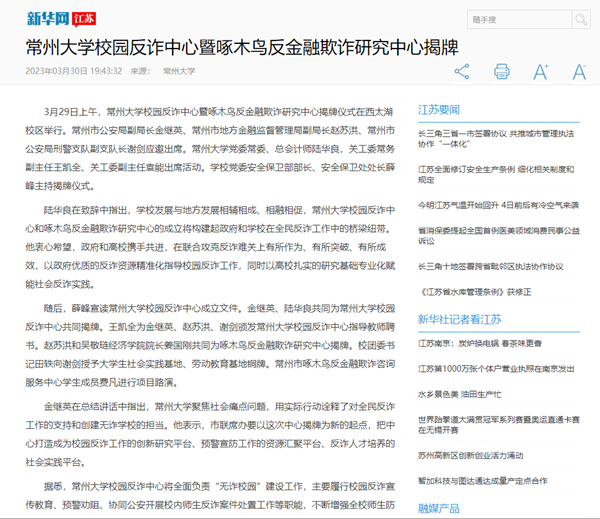This screenshot has width=600, height=519.
Task: Decrease font size with A- icon
Action: pyautogui.click(x=579, y=71)
